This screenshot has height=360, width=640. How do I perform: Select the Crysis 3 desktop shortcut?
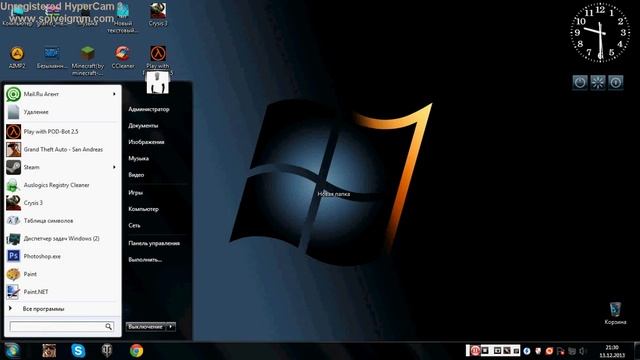tap(158, 15)
